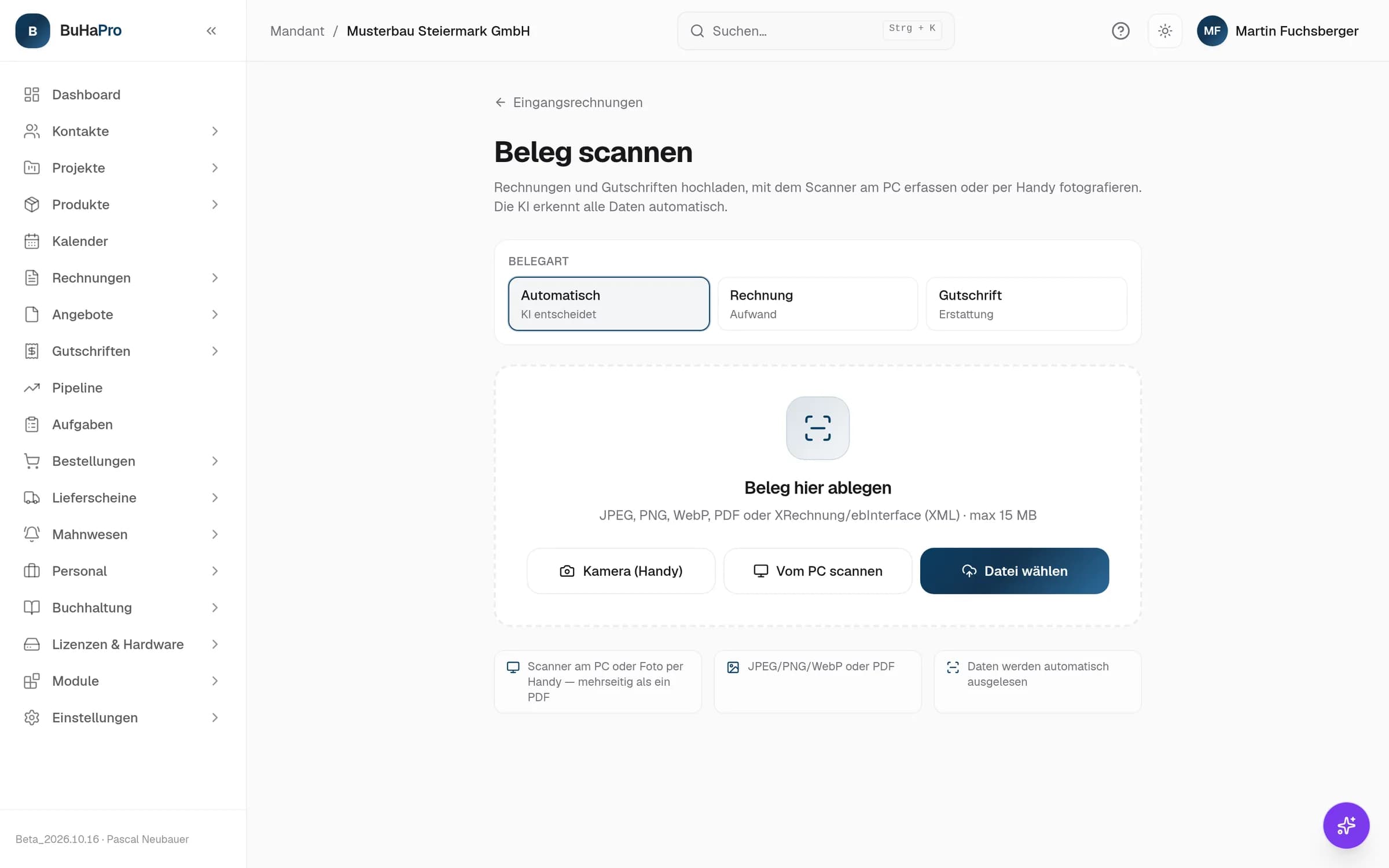
Task: Expand the Gutschriften submenu chevron
Action: pos(215,351)
